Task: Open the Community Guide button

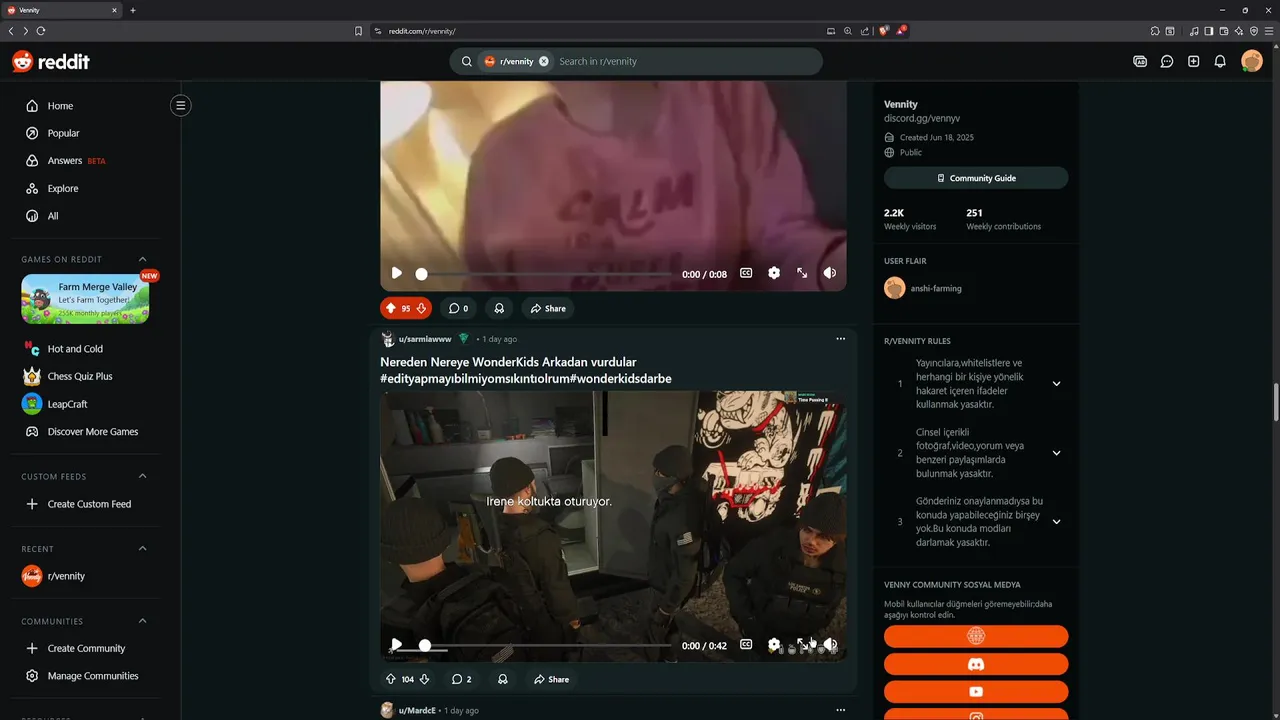Action: pyautogui.click(x=976, y=178)
